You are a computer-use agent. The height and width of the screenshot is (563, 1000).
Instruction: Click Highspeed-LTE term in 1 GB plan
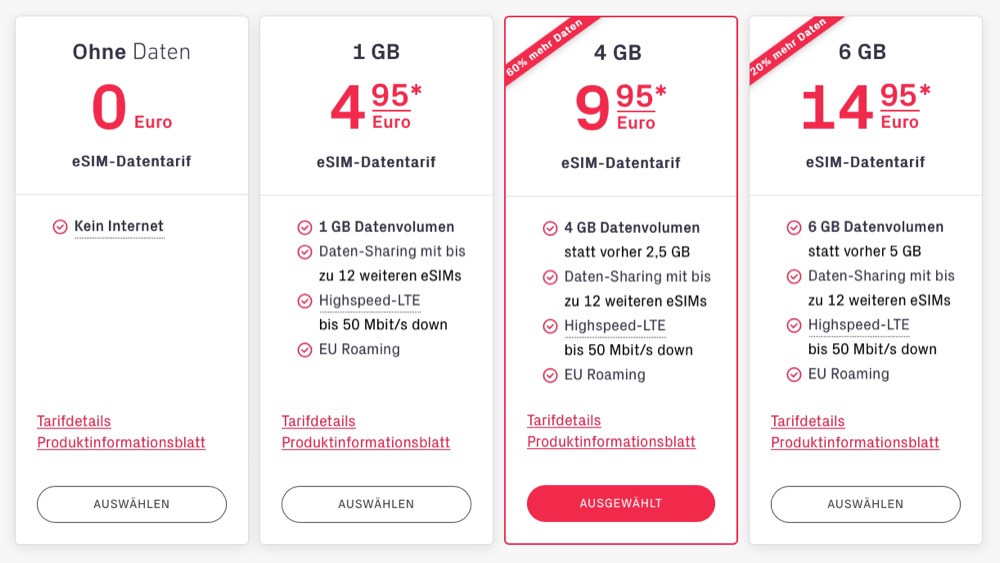369,300
